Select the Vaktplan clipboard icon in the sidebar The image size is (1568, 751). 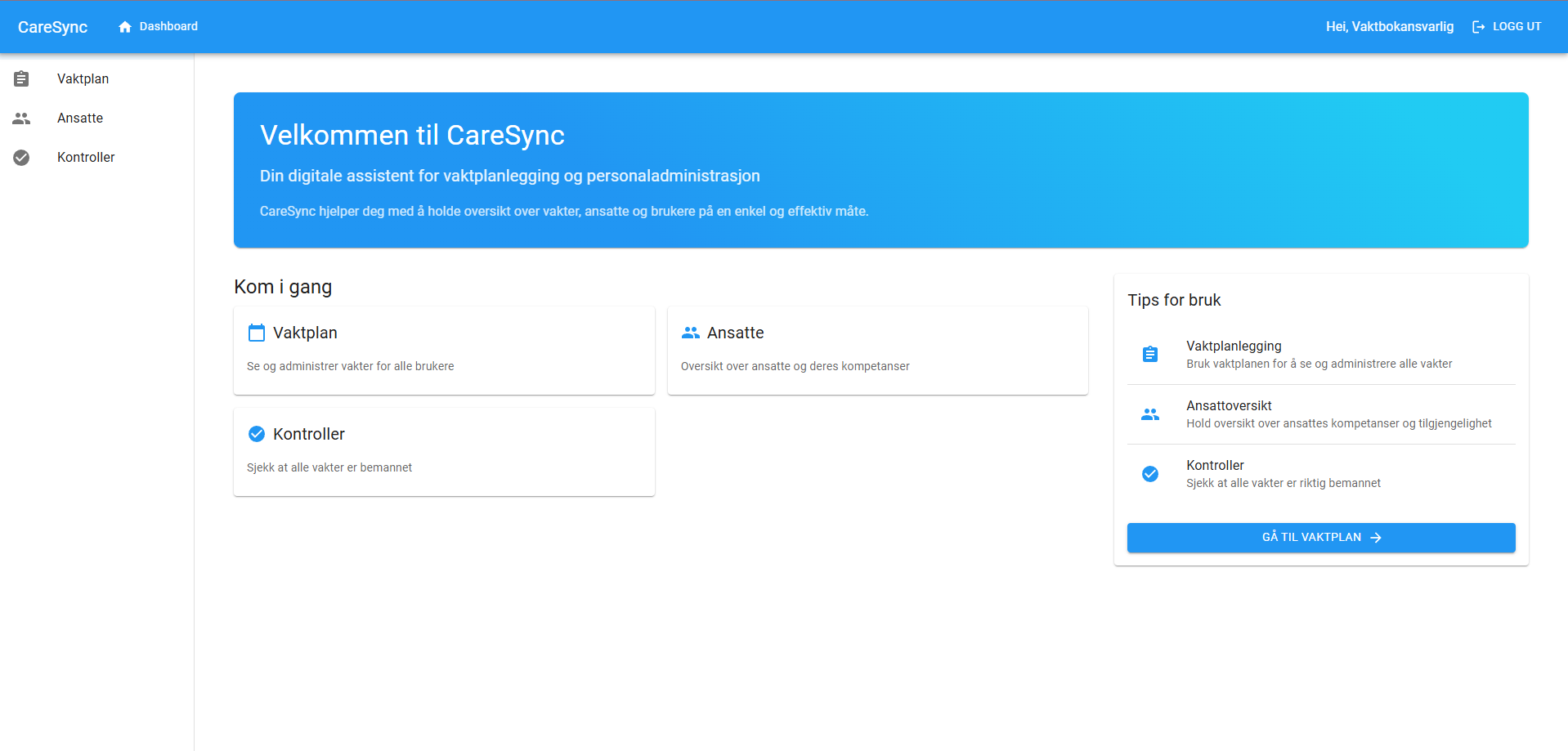21,78
